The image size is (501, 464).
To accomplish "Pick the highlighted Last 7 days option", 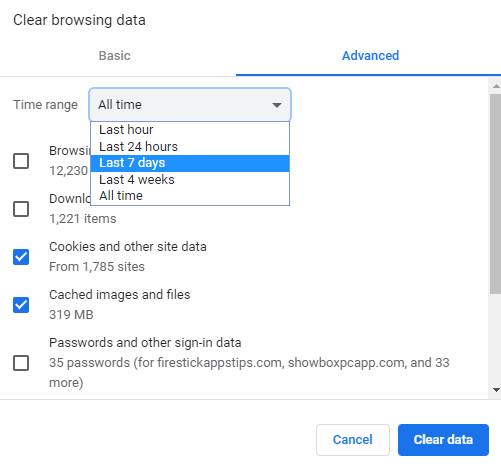I will click(190, 163).
